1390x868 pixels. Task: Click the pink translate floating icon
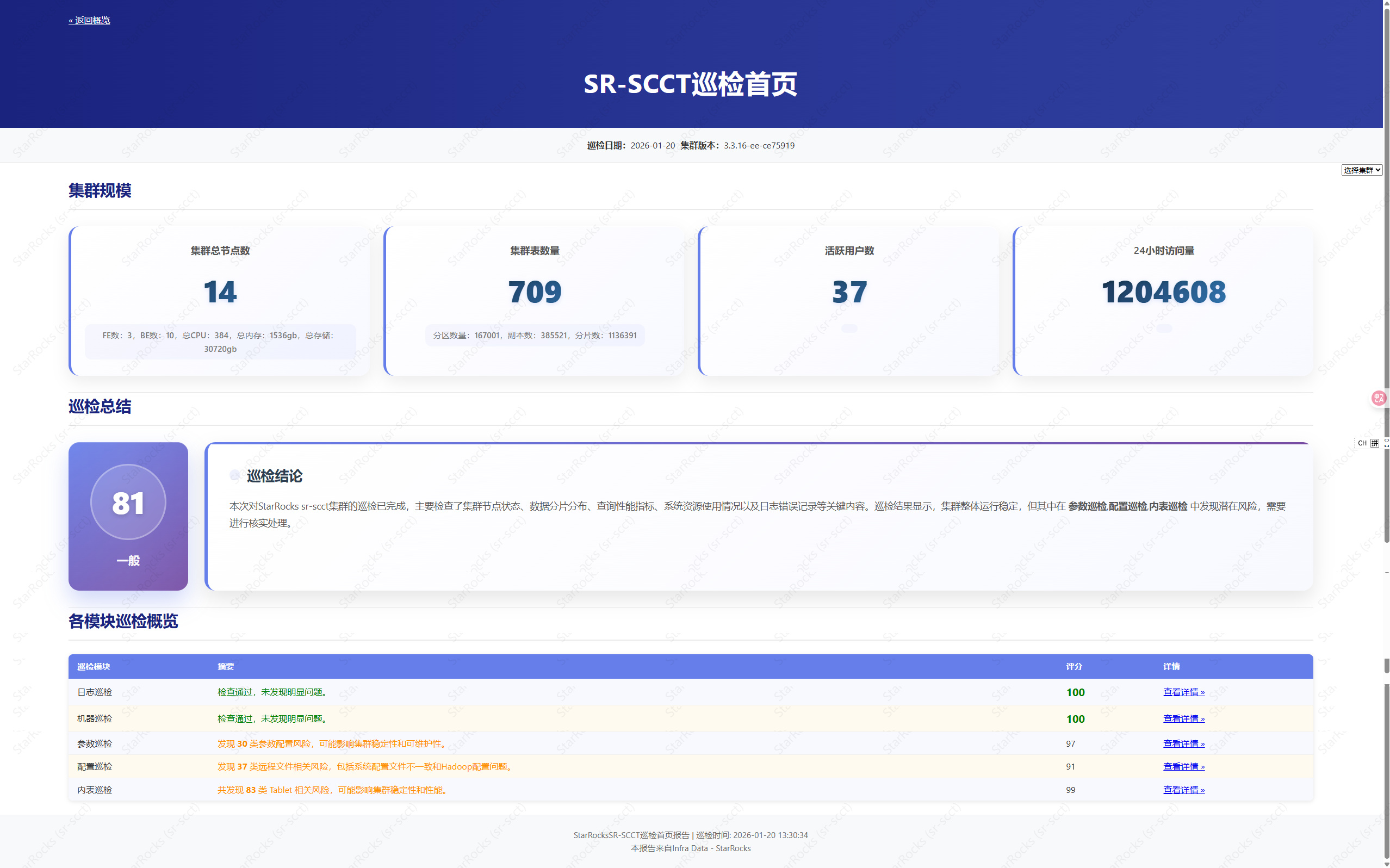[1379, 398]
